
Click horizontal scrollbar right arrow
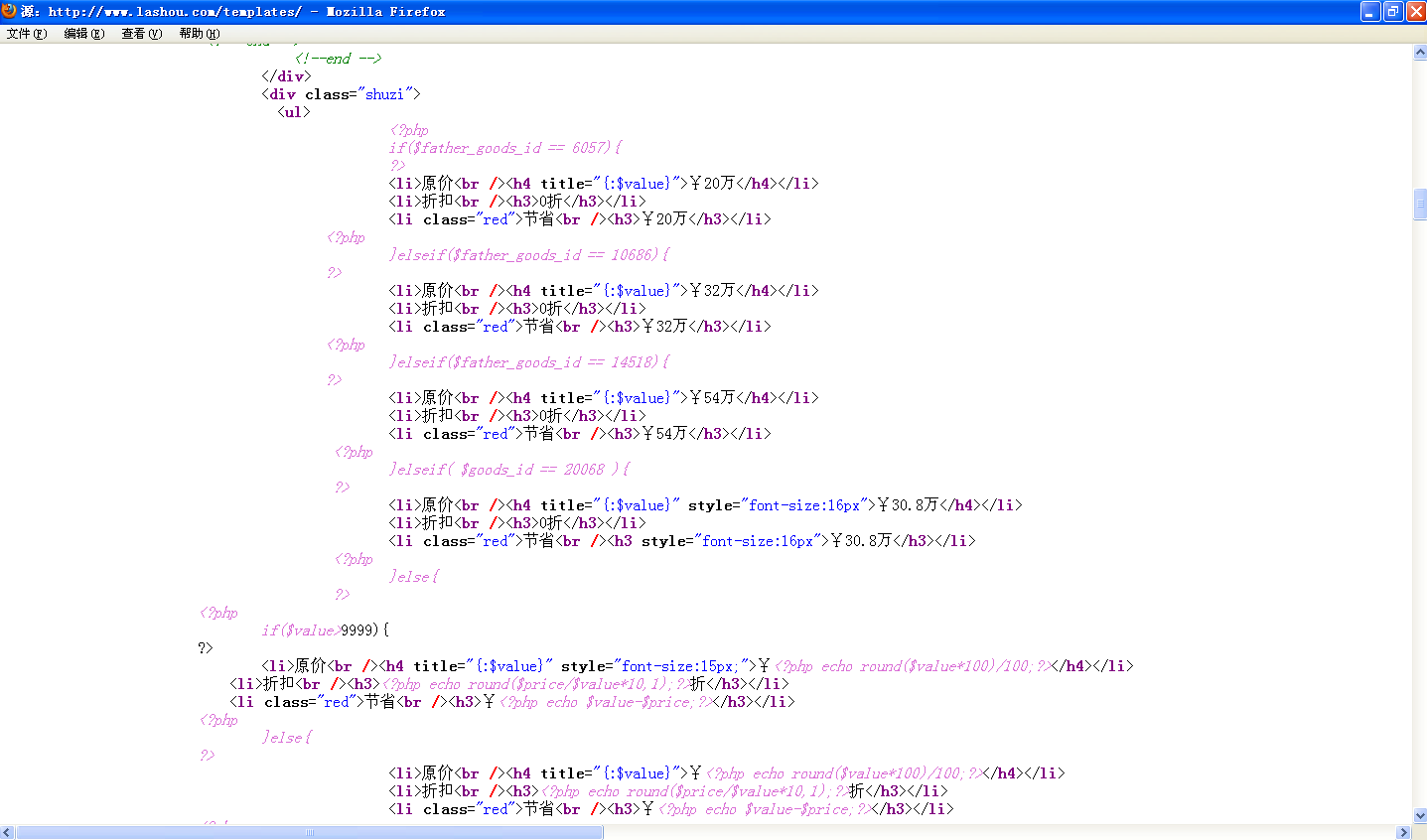(1404, 832)
